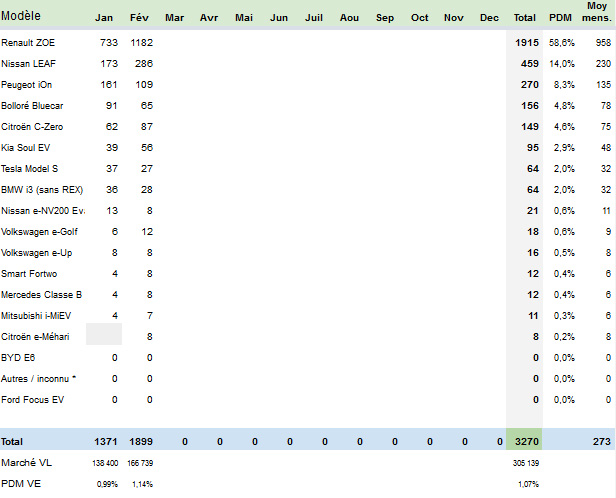Viewport: 616px width, 498px height.
Task: Click the Modèle column header
Action: tap(21, 16)
